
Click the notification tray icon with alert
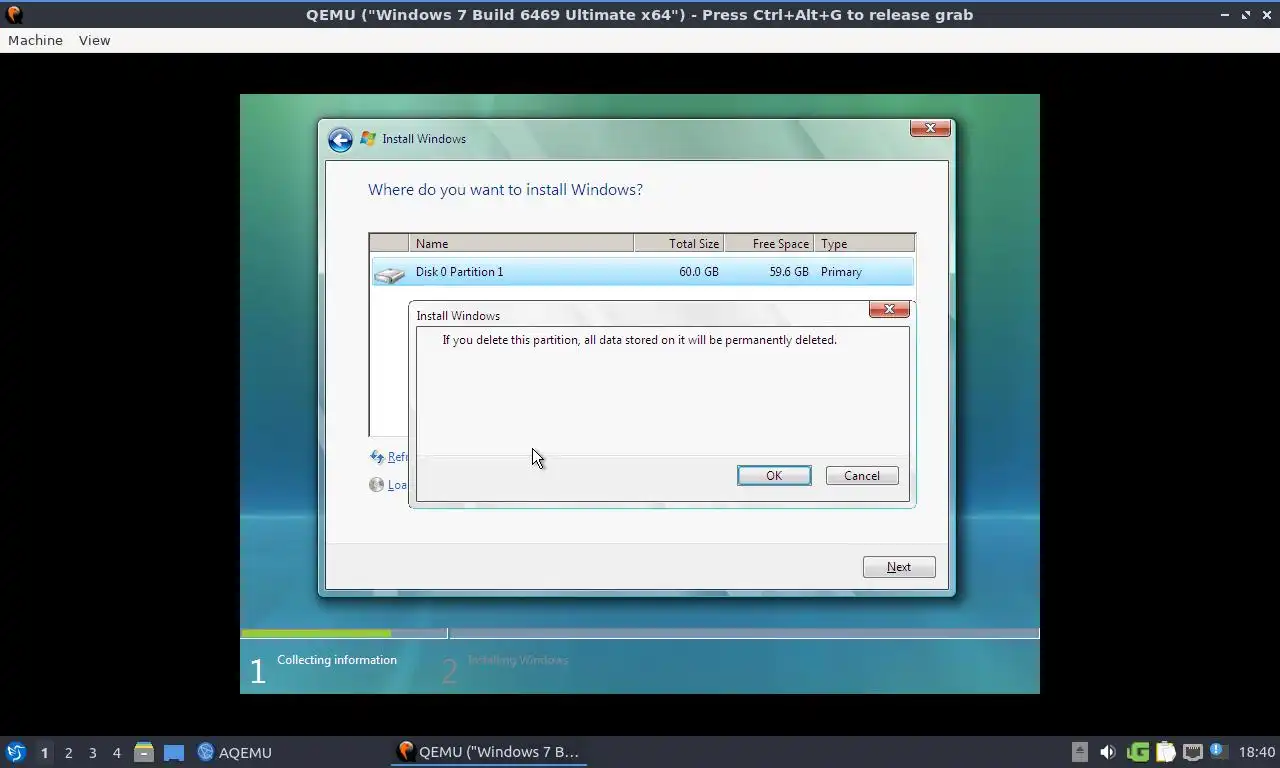(1218, 752)
